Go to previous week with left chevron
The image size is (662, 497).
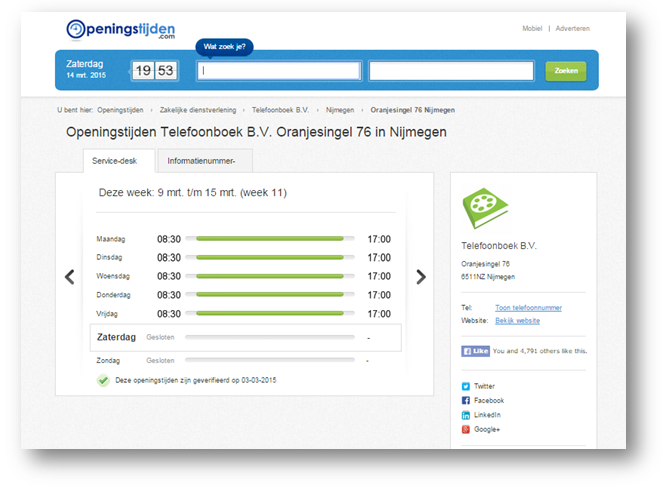point(70,277)
